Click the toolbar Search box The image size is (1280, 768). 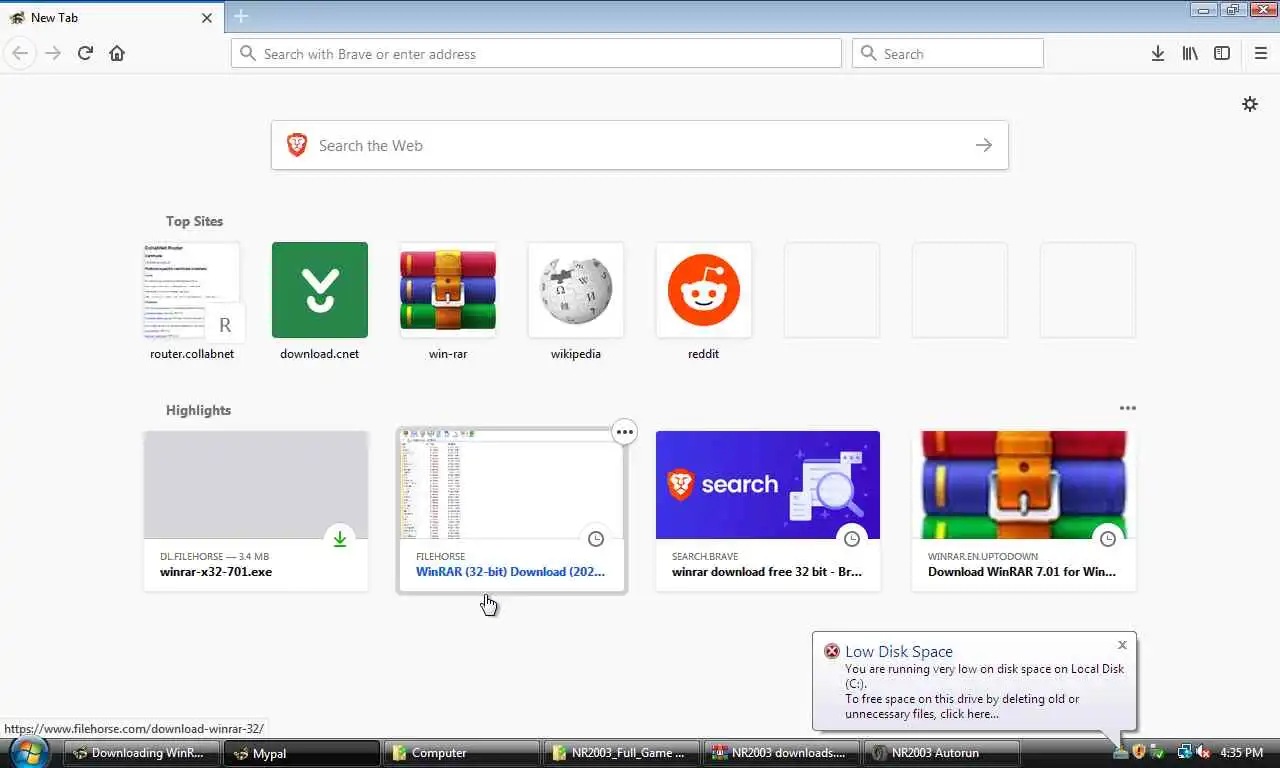pos(948,54)
